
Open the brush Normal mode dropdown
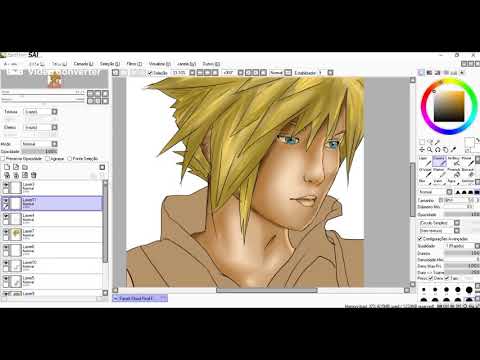[x=435, y=192]
